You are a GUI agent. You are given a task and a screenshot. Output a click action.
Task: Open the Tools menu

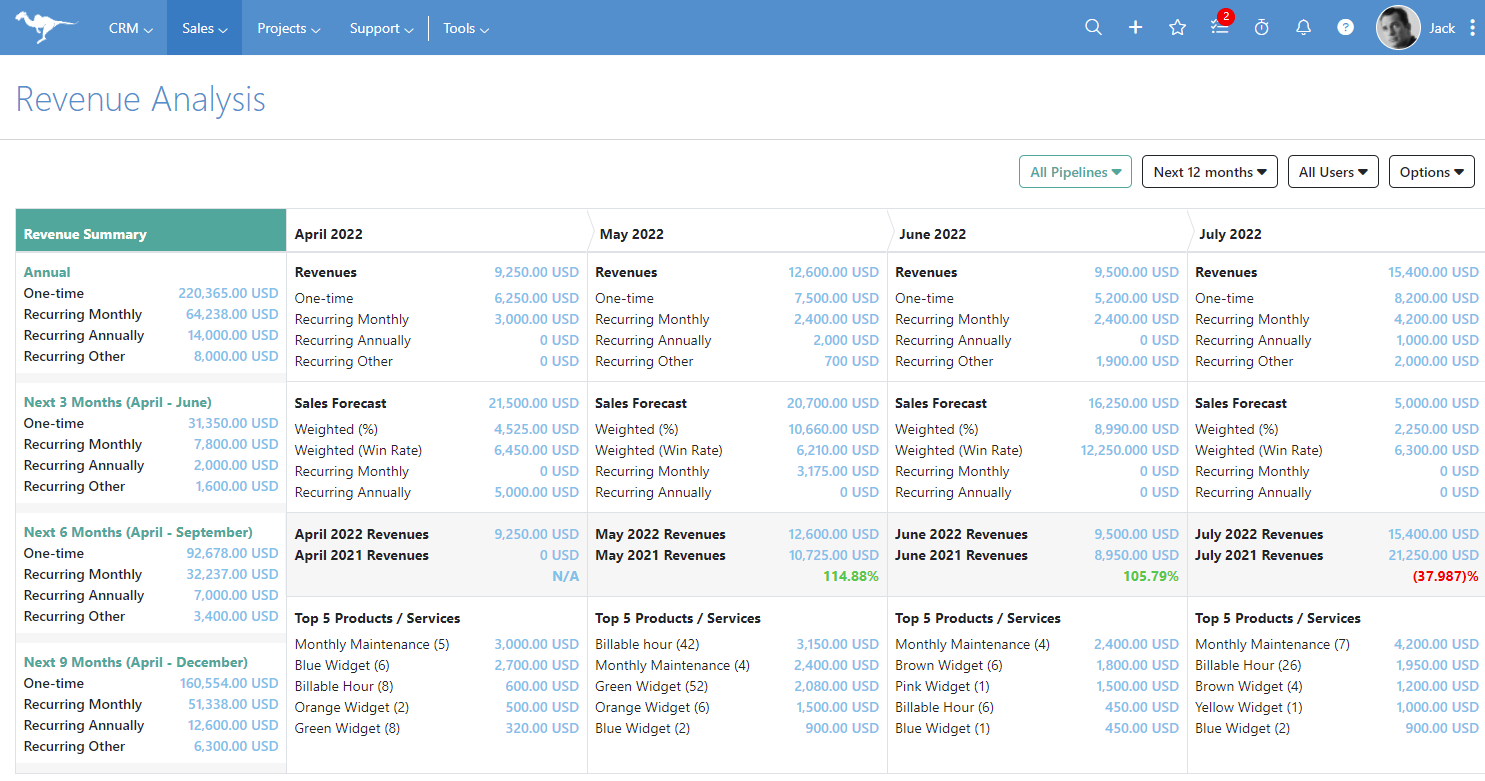[465, 28]
